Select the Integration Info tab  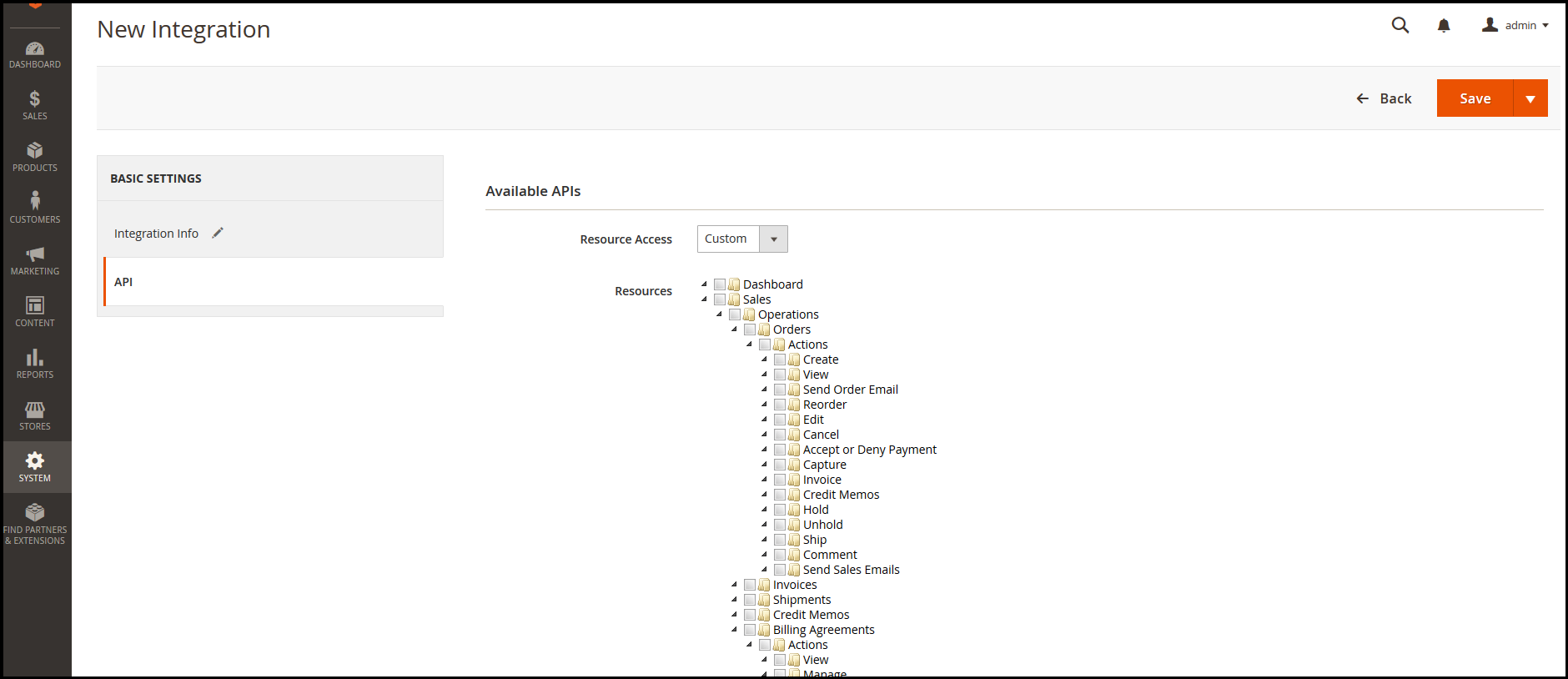[x=156, y=234]
